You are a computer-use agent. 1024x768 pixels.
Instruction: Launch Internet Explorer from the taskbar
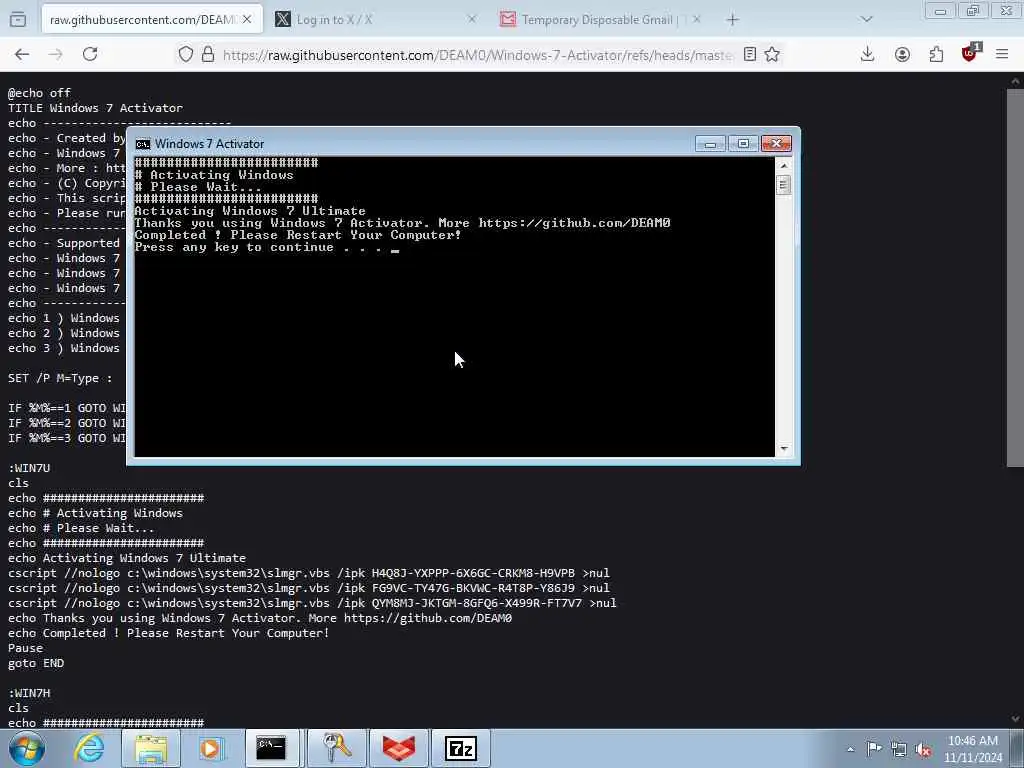point(89,748)
